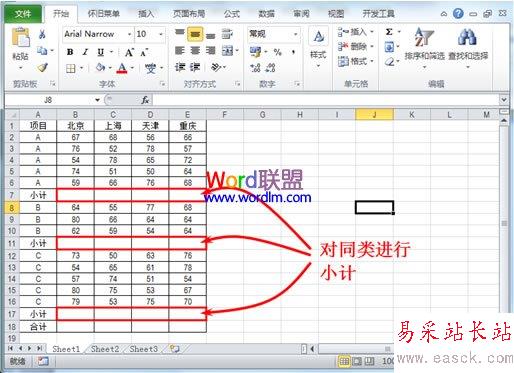
Task: Click the phonetic guide 文 icon
Action: 150,68
